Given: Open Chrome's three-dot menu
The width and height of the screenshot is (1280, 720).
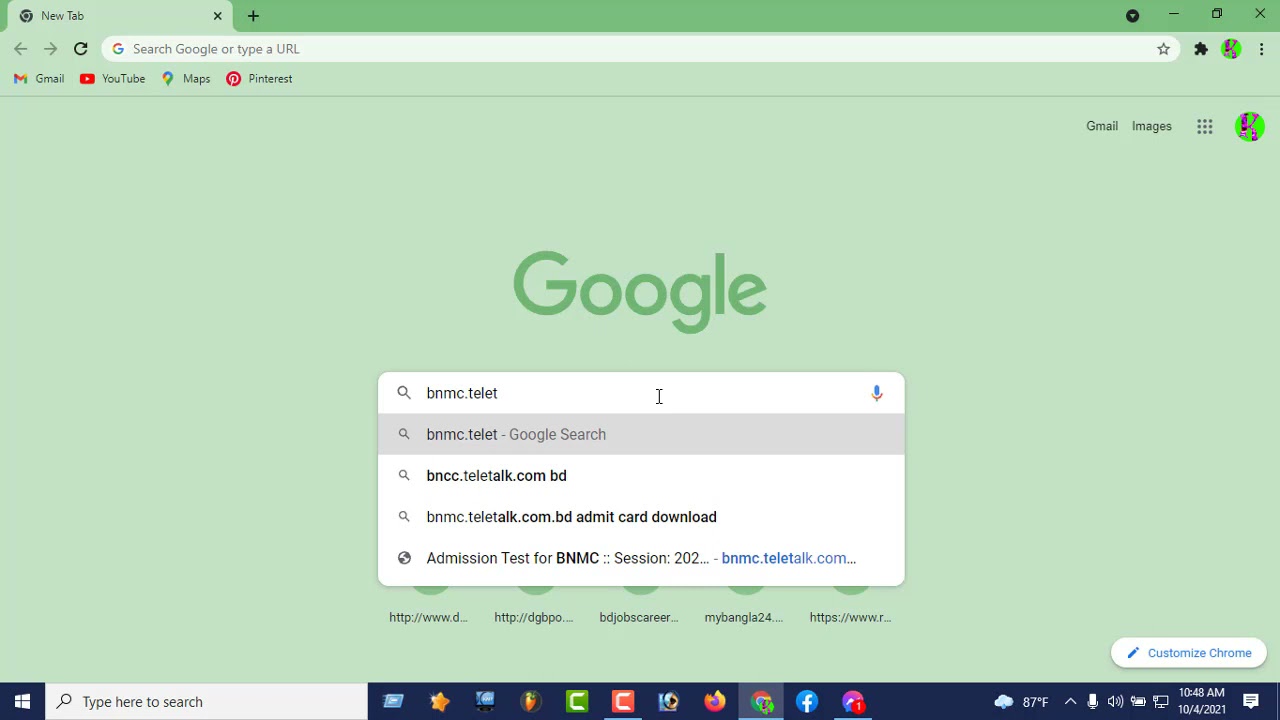Looking at the screenshot, I should pyautogui.click(x=1262, y=49).
